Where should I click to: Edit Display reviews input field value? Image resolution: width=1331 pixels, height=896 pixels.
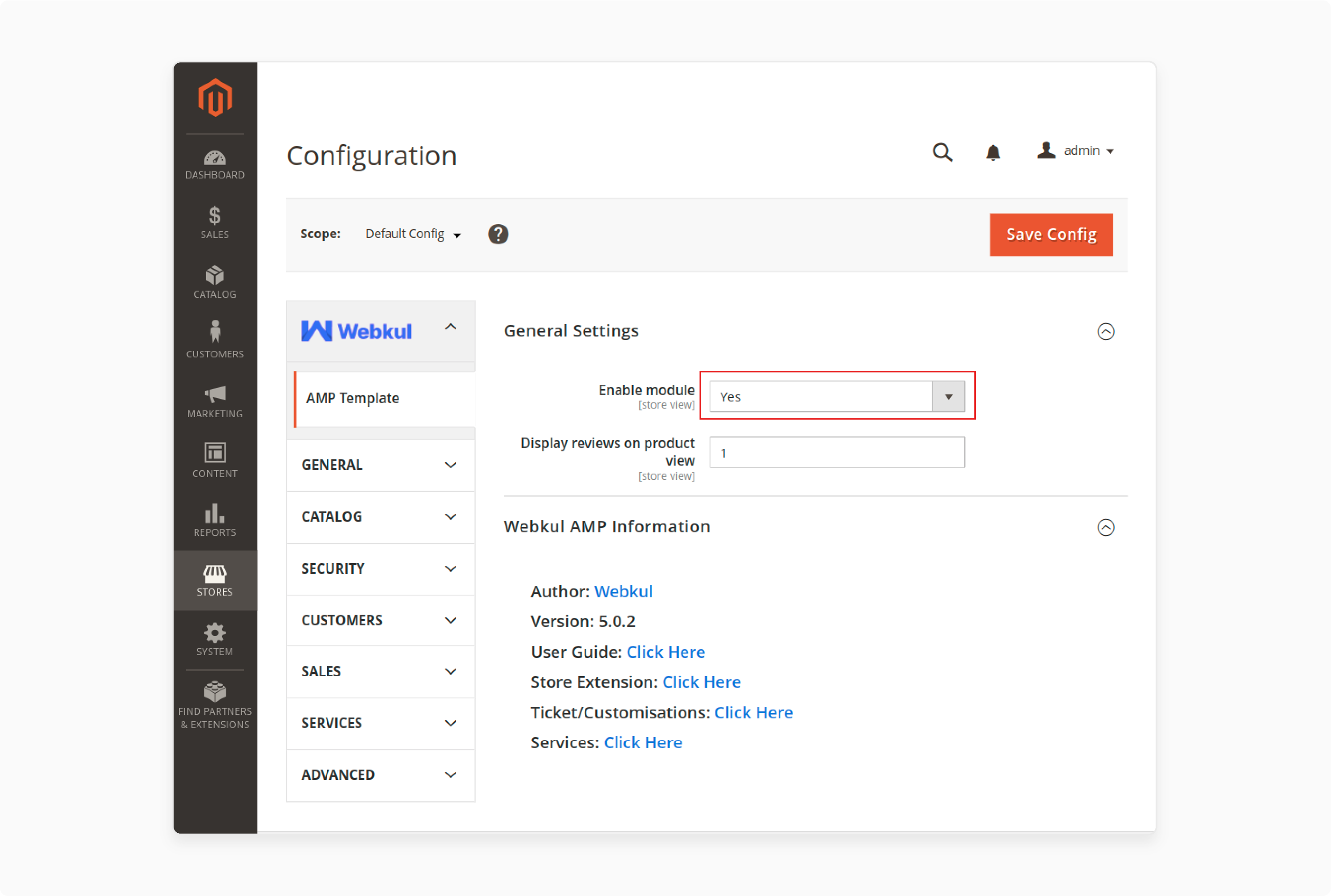click(836, 452)
